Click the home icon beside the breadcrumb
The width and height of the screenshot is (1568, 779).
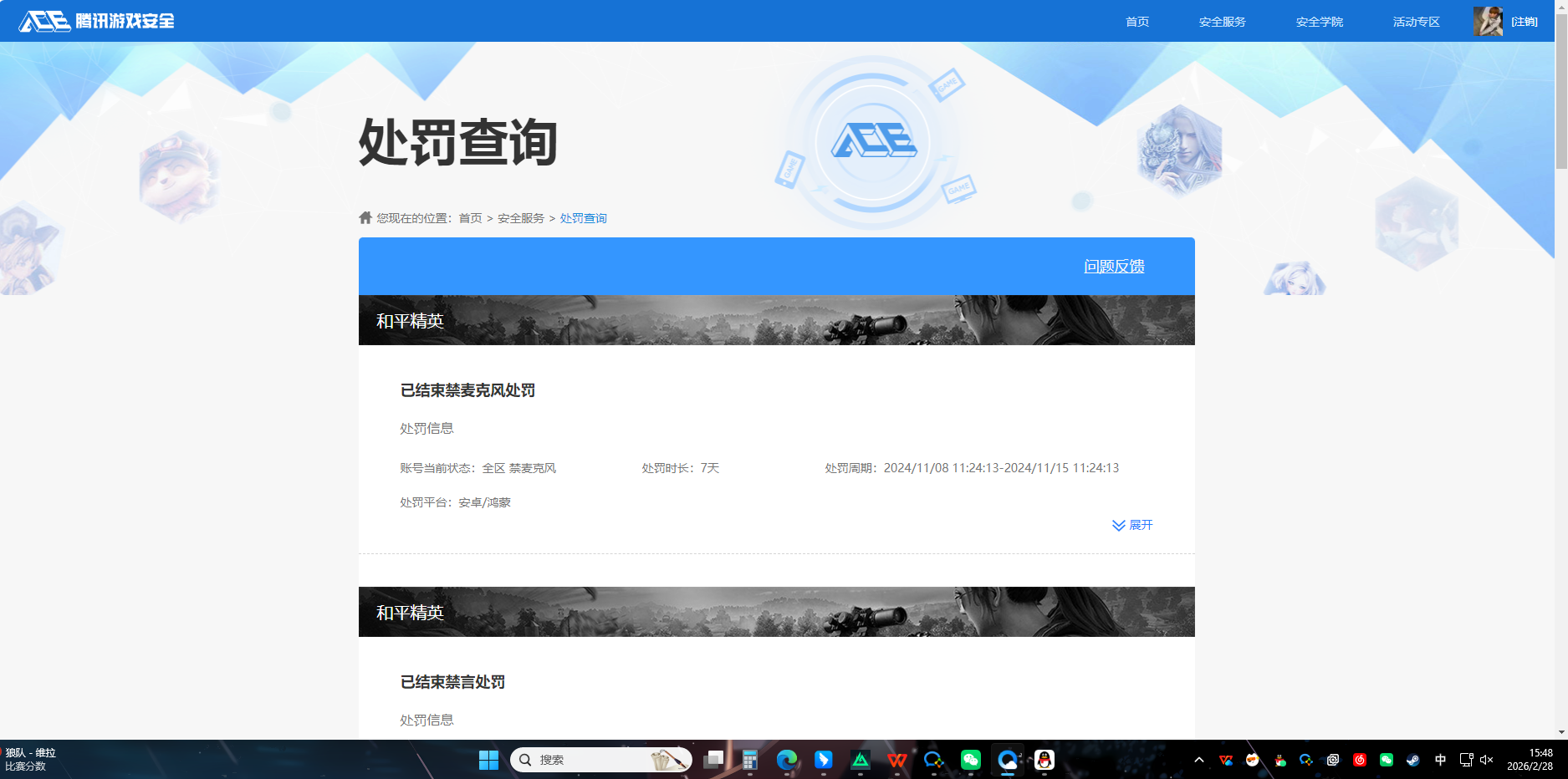[365, 217]
